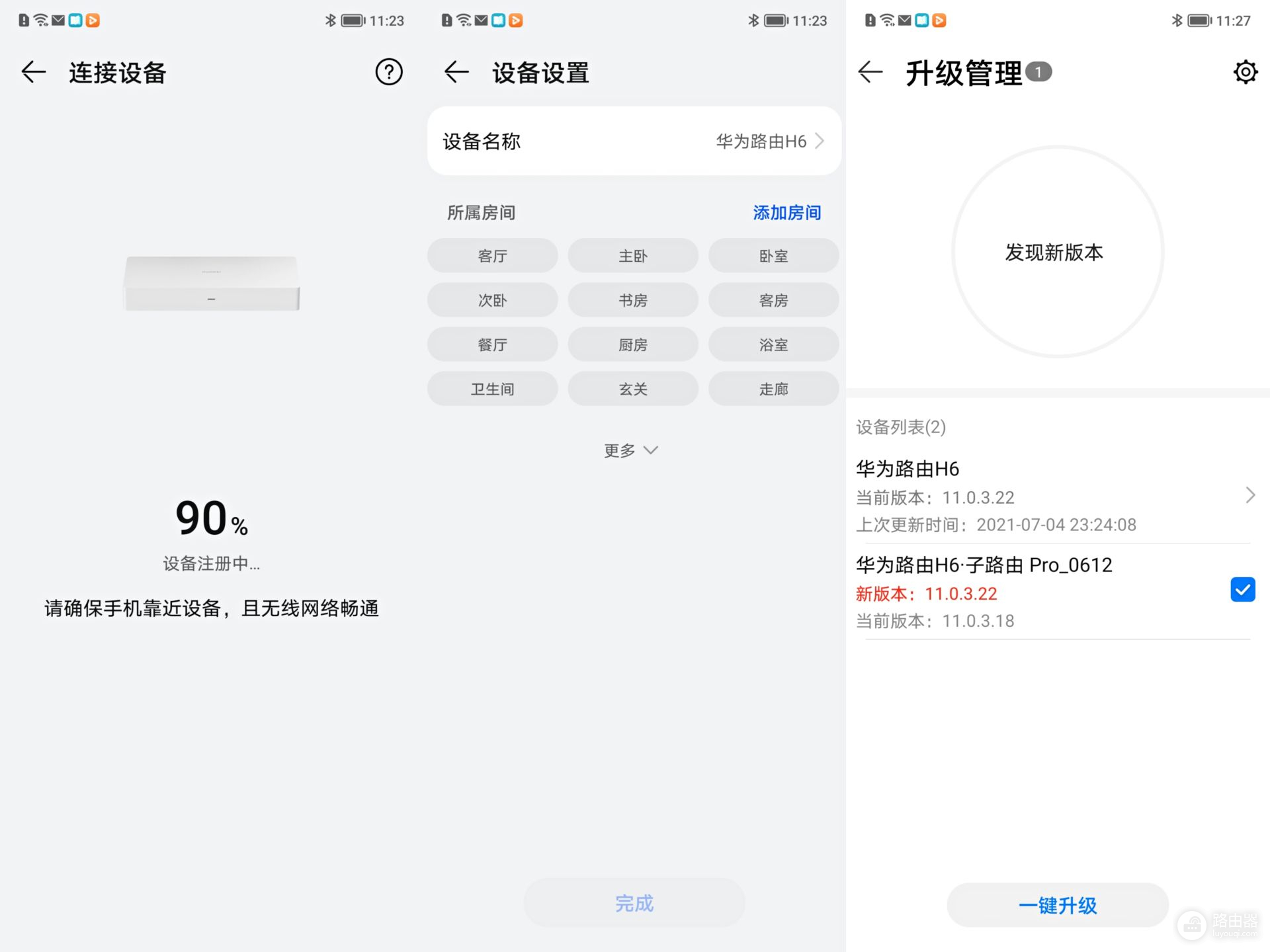Select the 次卧 room chip
1270x952 pixels.
(x=492, y=300)
